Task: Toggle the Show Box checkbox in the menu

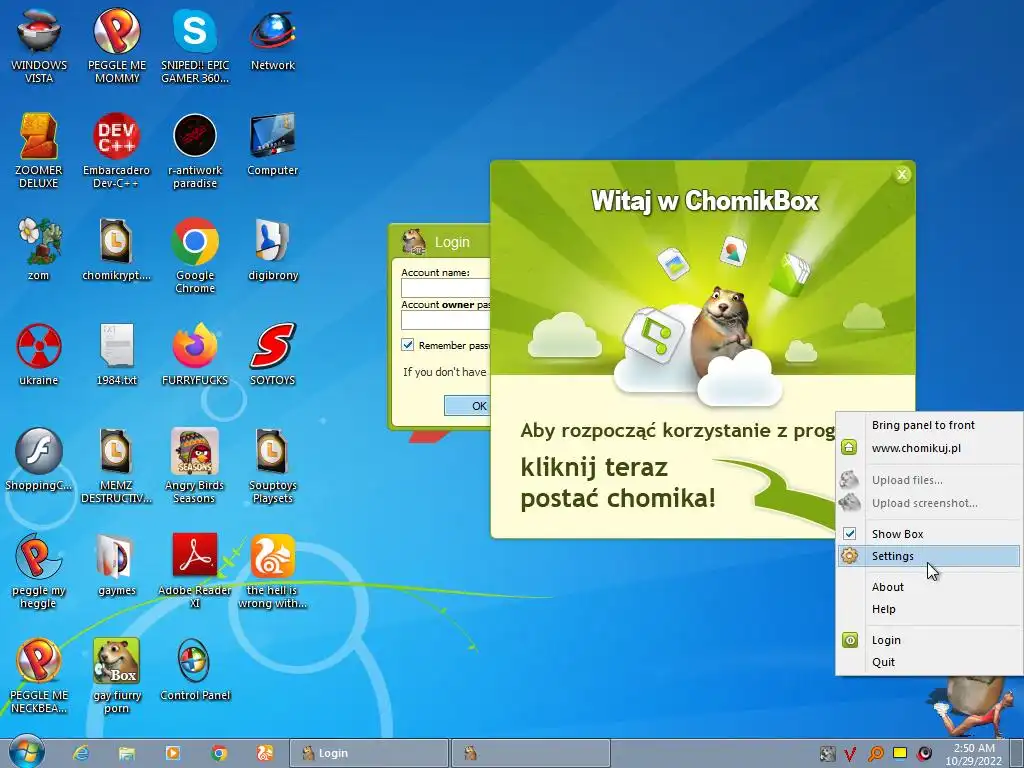Action: 849,534
